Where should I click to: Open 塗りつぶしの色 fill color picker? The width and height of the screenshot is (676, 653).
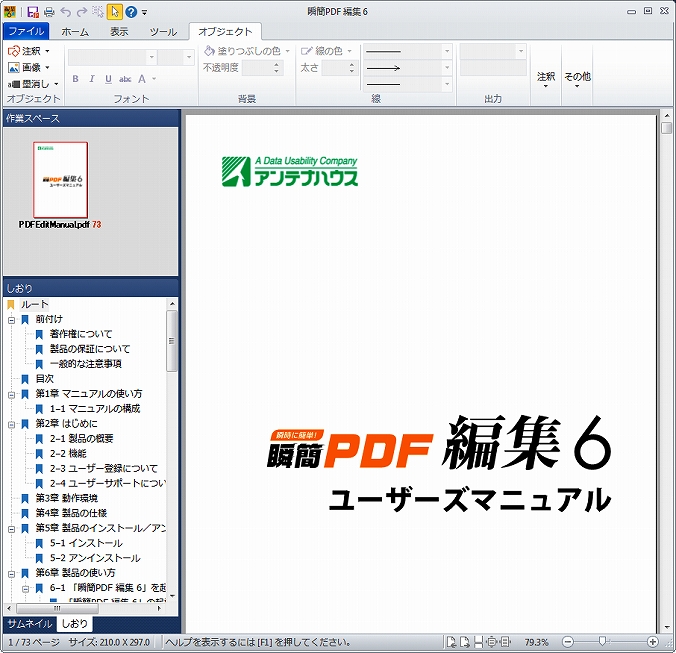[247, 51]
